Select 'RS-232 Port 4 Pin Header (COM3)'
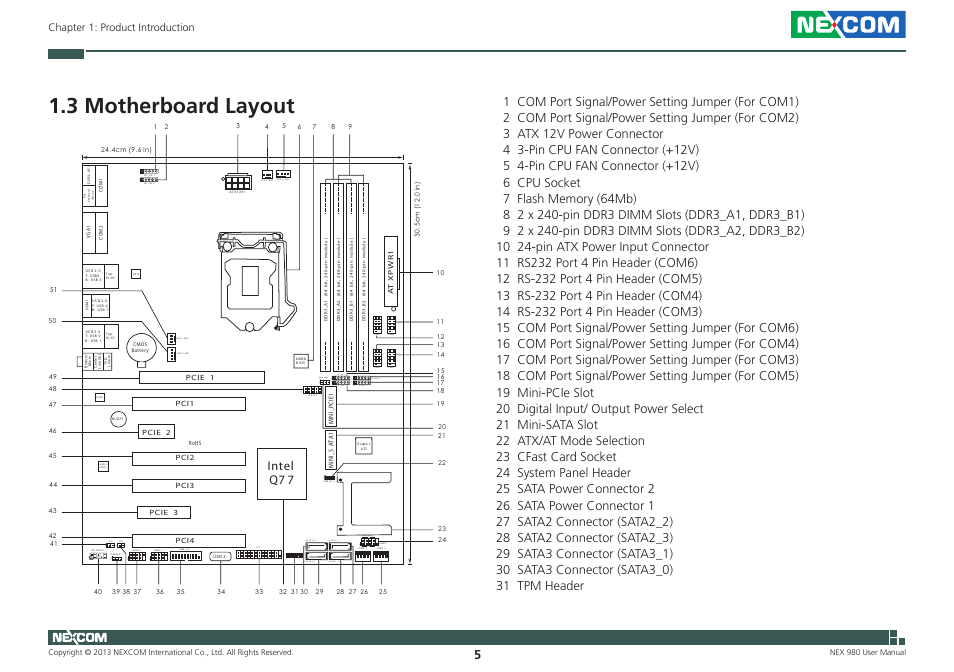This screenshot has width=954, height=672. tap(610, 312)
